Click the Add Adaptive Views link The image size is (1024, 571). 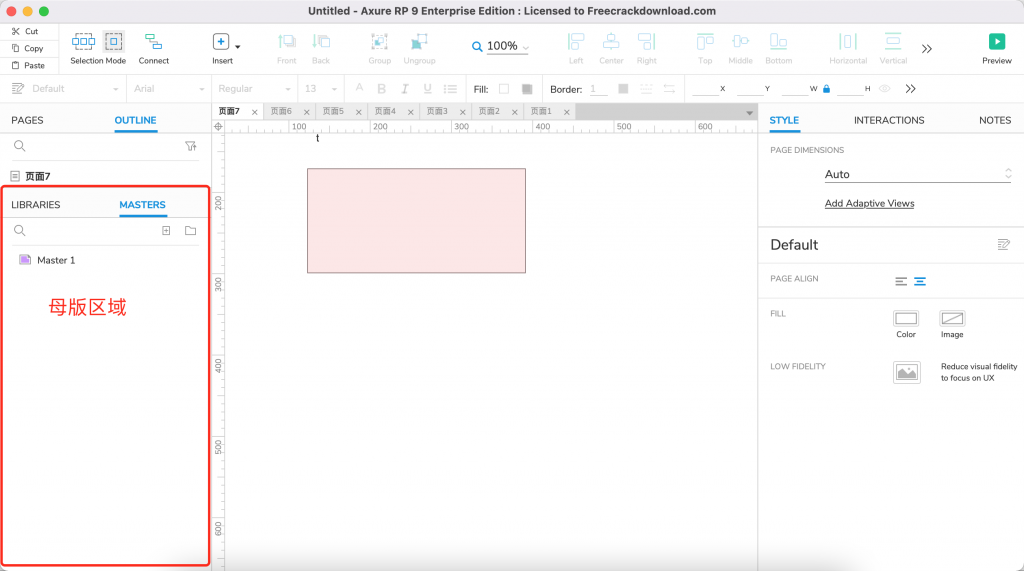coord(869,203)
